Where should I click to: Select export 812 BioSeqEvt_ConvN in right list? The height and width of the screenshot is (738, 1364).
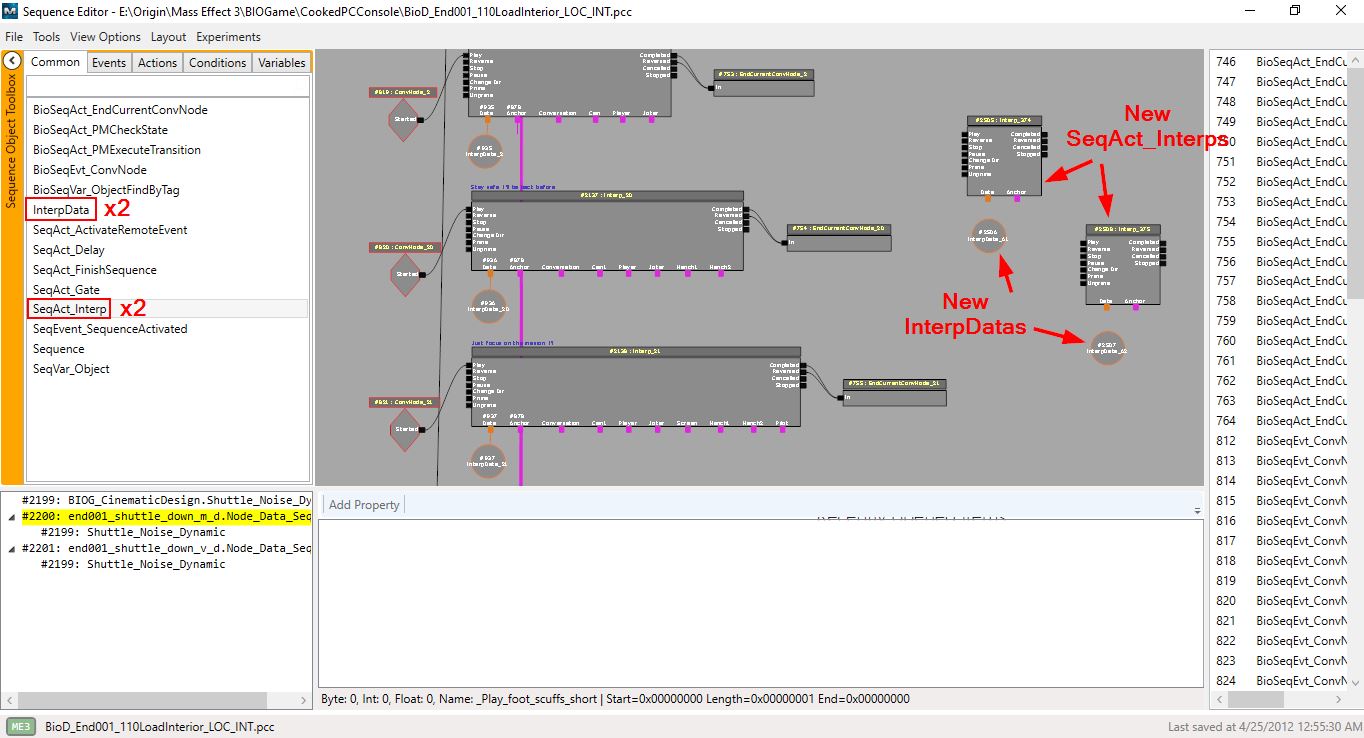point(1281,440)
